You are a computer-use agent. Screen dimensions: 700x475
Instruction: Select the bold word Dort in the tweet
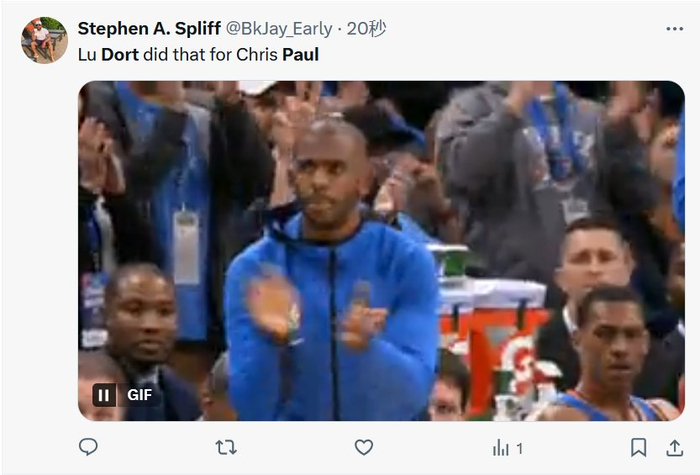(x=120, y=55)
